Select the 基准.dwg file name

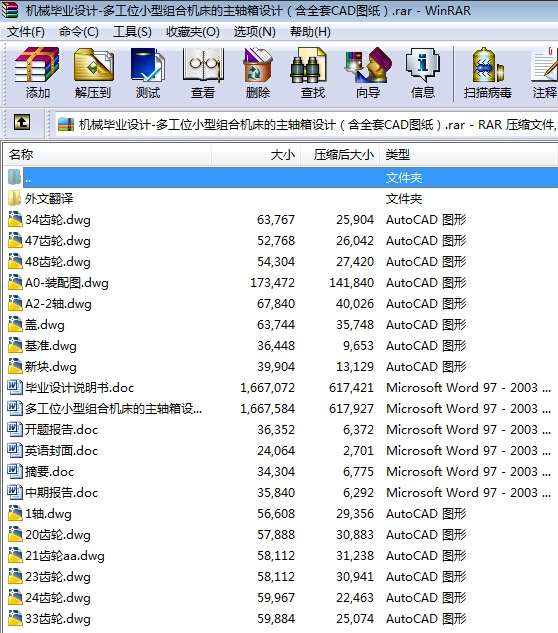(50, 346)
